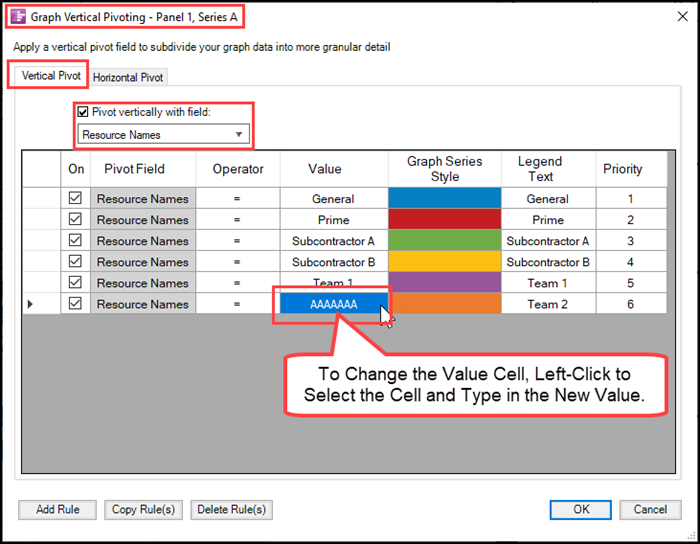Switch to the Vertical Pivot tab
700x544 pixels.
click(51, 75)
